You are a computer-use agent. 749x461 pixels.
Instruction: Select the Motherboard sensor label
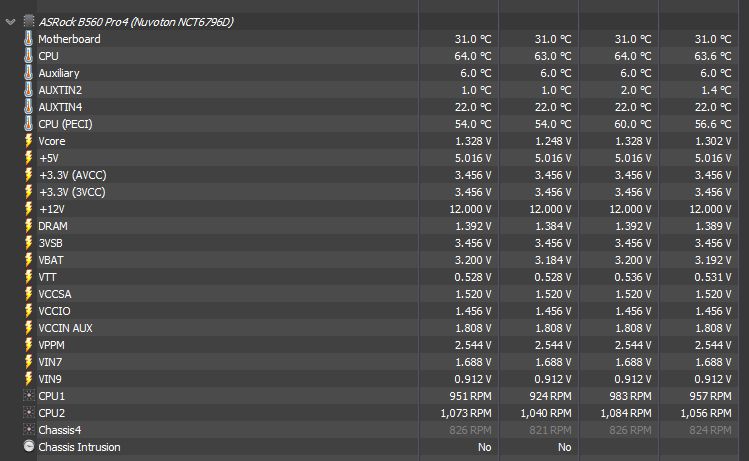tap(69, 39)
